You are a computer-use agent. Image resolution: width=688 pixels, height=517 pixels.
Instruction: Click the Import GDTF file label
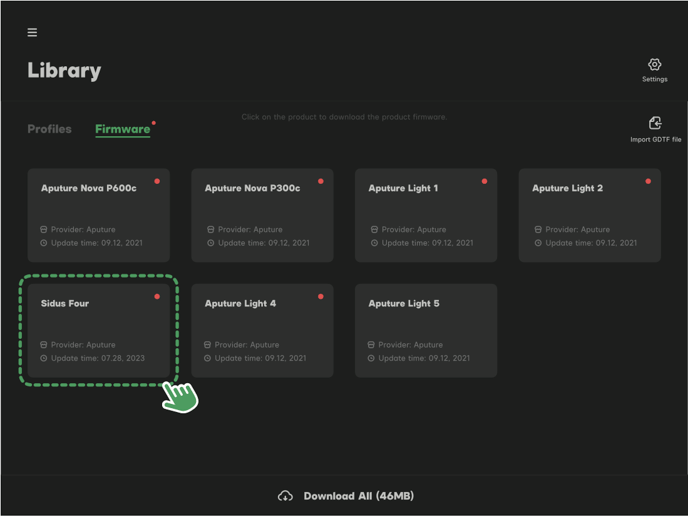click(655, 140)
